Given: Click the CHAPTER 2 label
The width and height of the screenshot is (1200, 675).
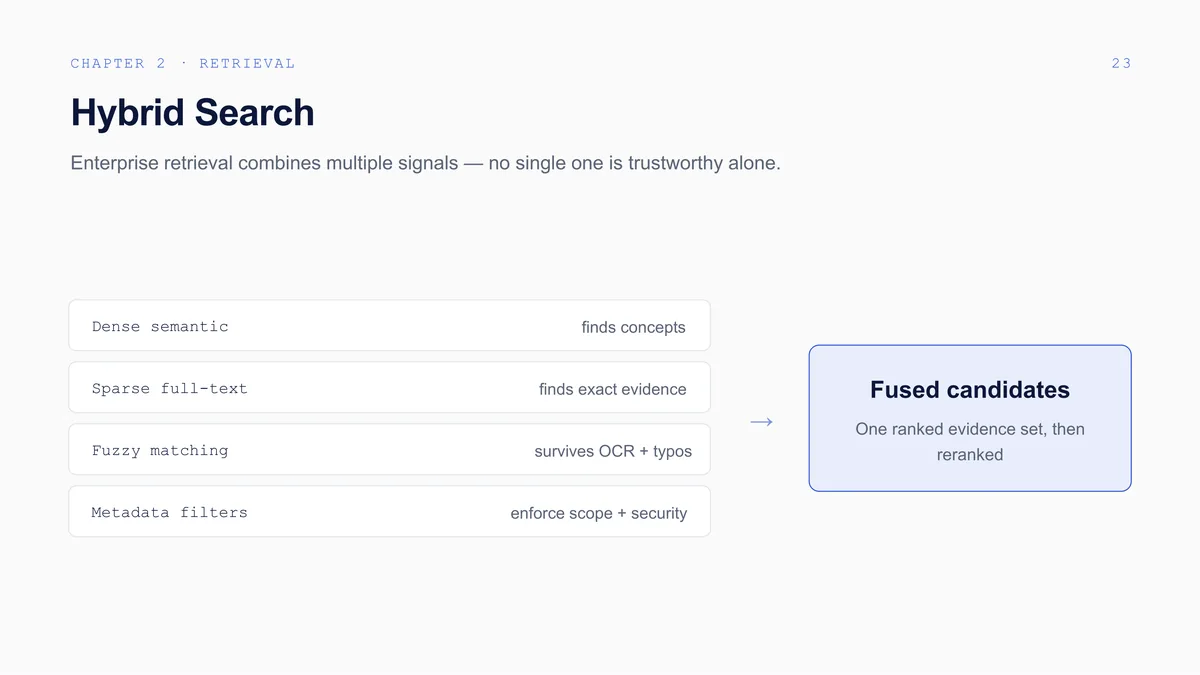Looking at the screenshot, I should pos(118,63).
